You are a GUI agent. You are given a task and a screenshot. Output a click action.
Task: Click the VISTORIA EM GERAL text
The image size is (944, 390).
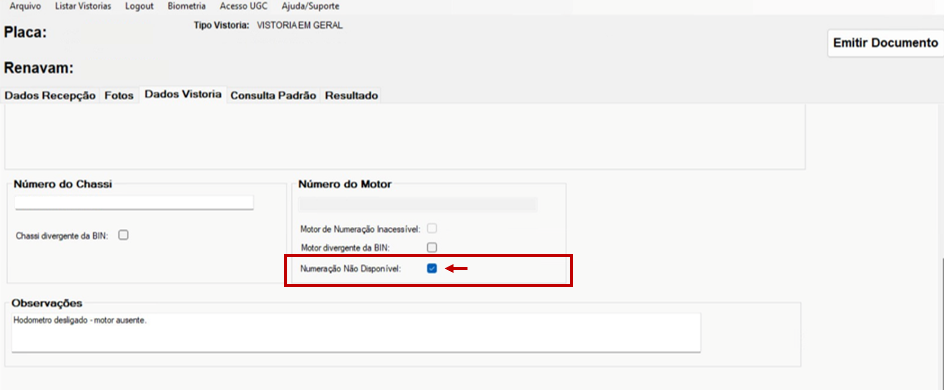point(300,26)
